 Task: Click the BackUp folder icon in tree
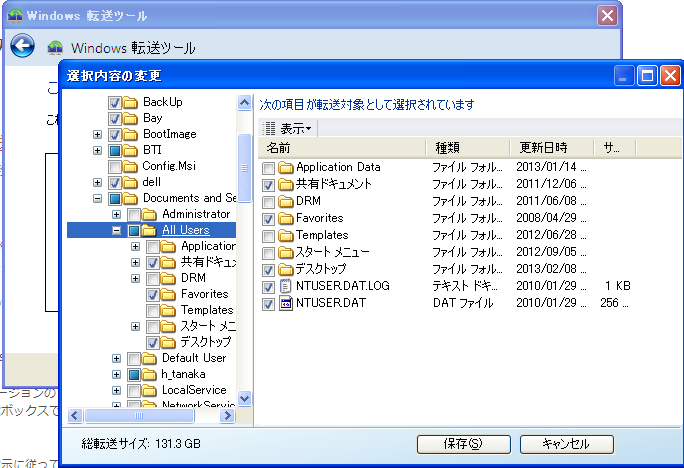pyautogui.click(x=130, y=102)
